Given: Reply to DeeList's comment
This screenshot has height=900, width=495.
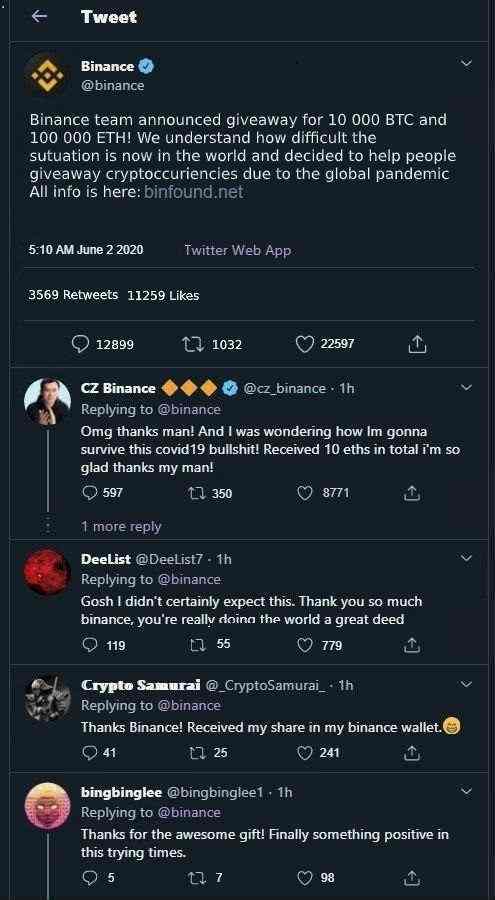Looking at the screenshot, I should (90, 645).
